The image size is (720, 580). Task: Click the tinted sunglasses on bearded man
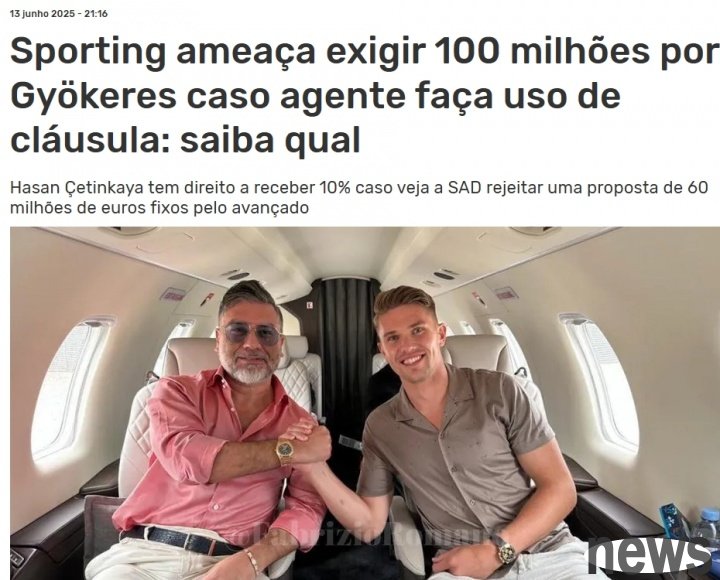(x=250, y=334)
